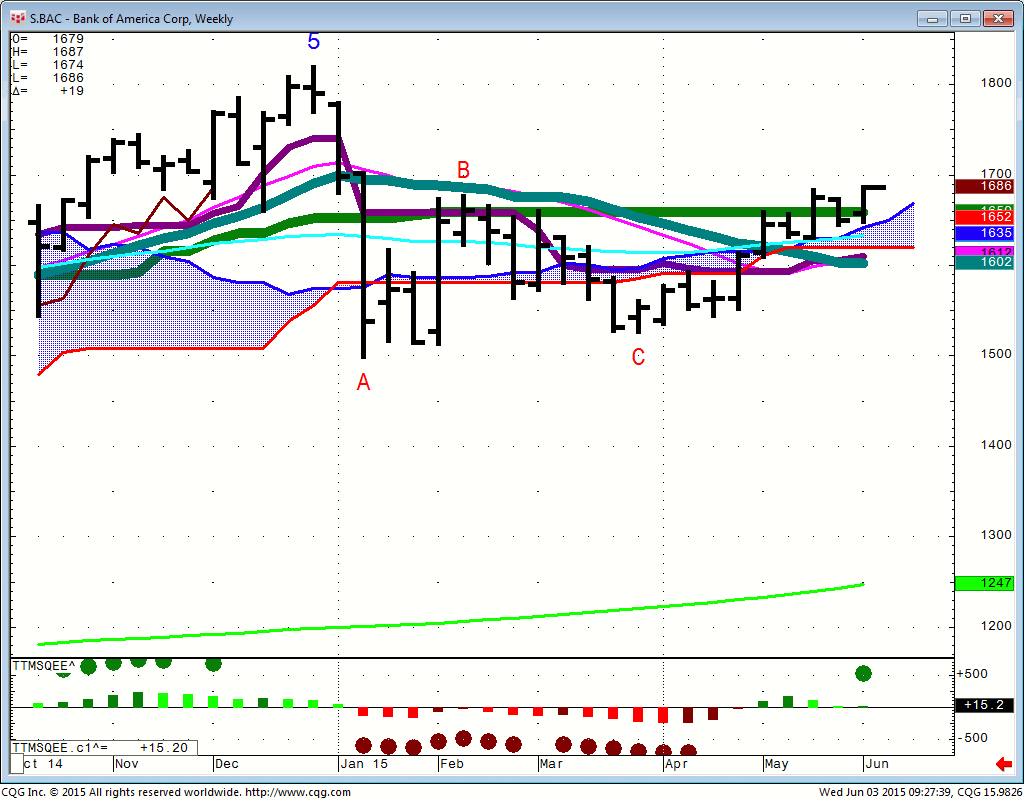This screenshot has height=800, width=1024.
Task: Click the O= 1679 open value
Action: click(x=48, y=39)
